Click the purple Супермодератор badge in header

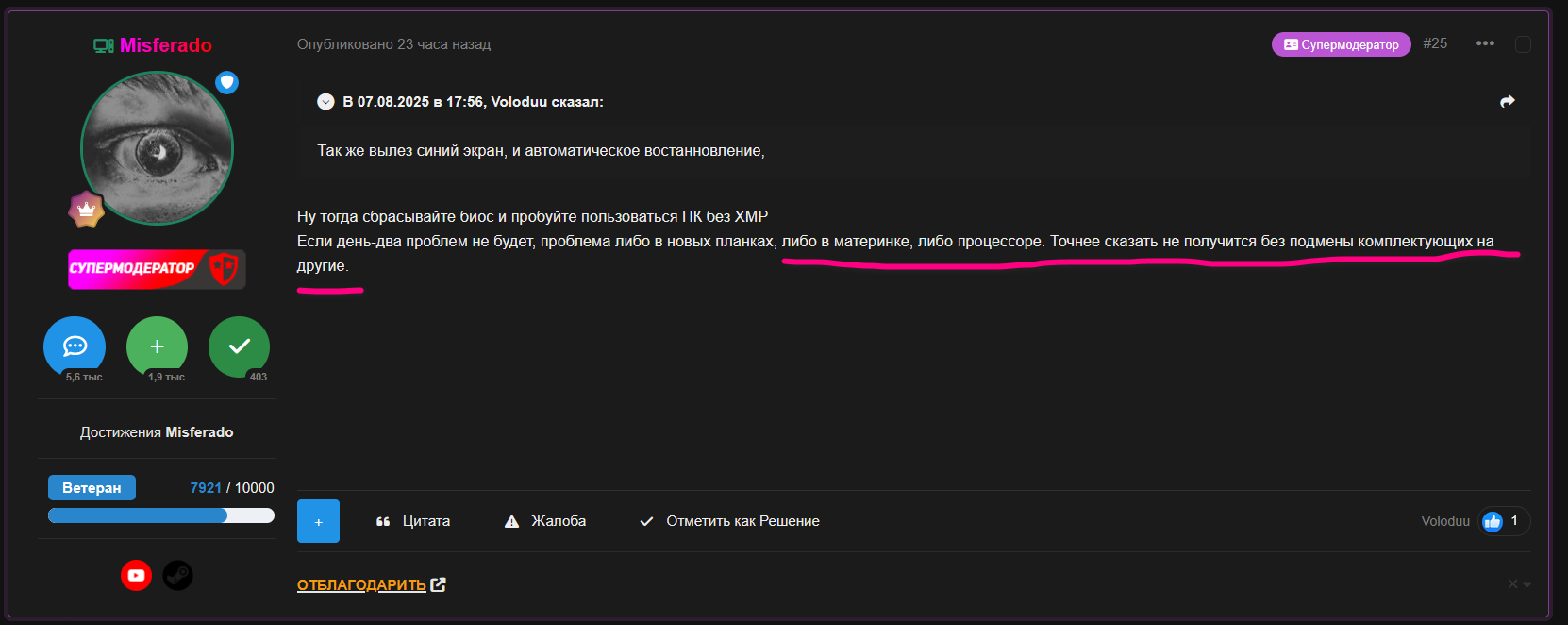(1342, 44)
